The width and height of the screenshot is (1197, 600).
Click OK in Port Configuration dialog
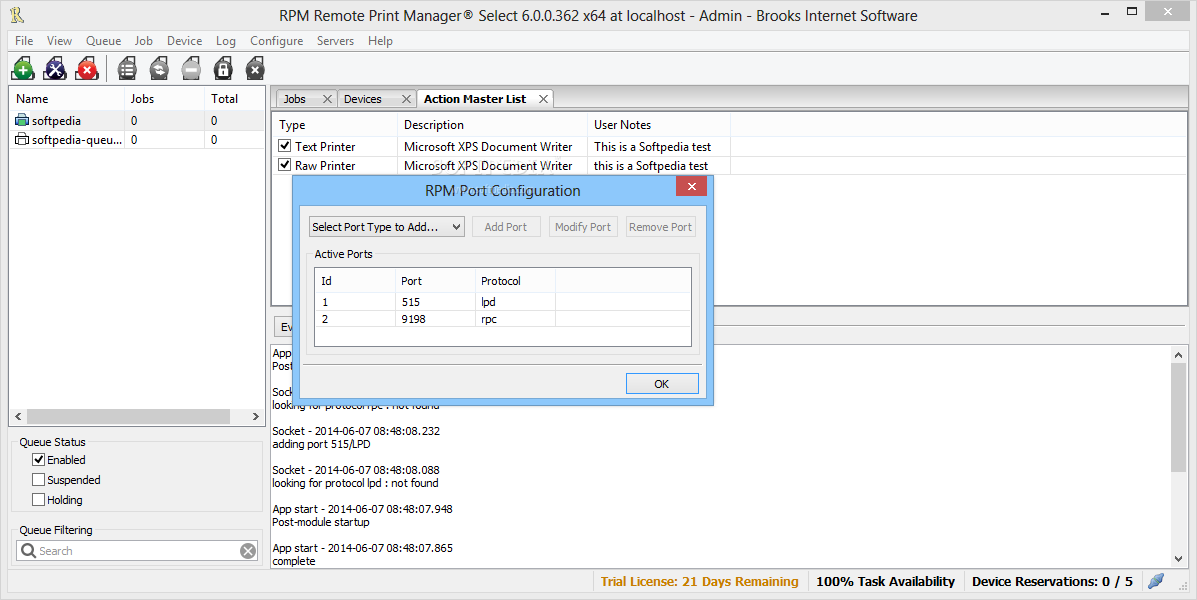[x=662, y=384]
